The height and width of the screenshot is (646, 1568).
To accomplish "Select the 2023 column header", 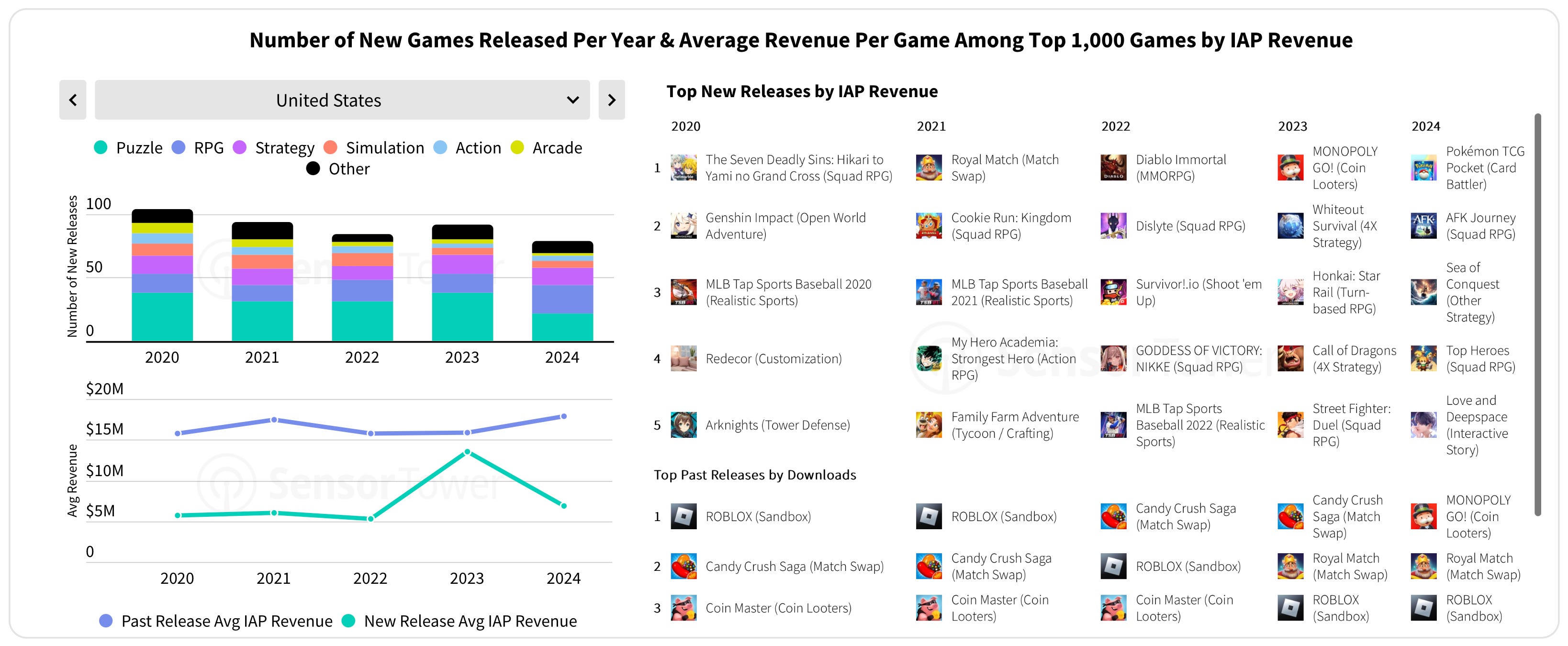I will (1292, 126).
